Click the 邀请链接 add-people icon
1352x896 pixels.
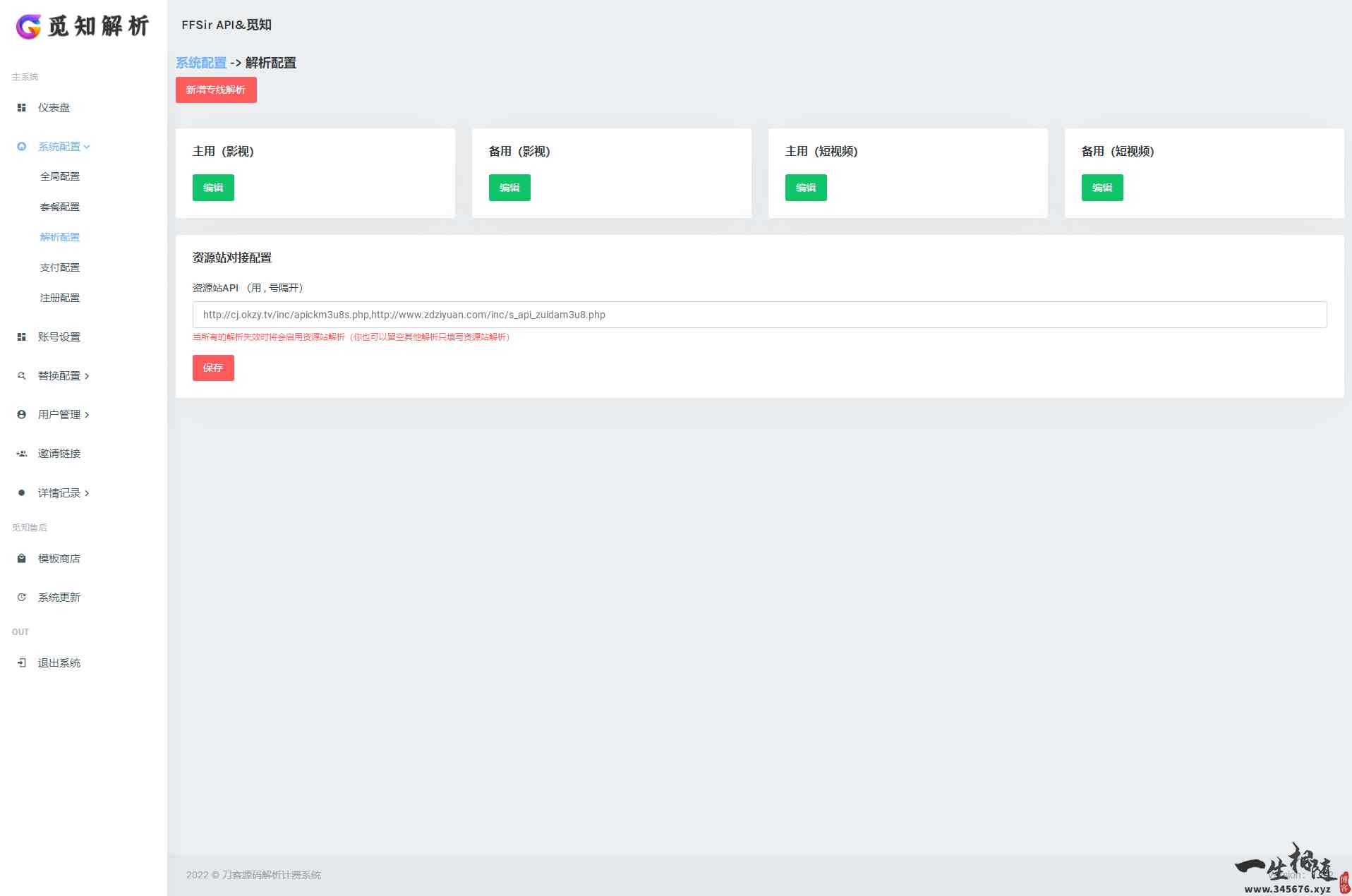pos(21,454)
